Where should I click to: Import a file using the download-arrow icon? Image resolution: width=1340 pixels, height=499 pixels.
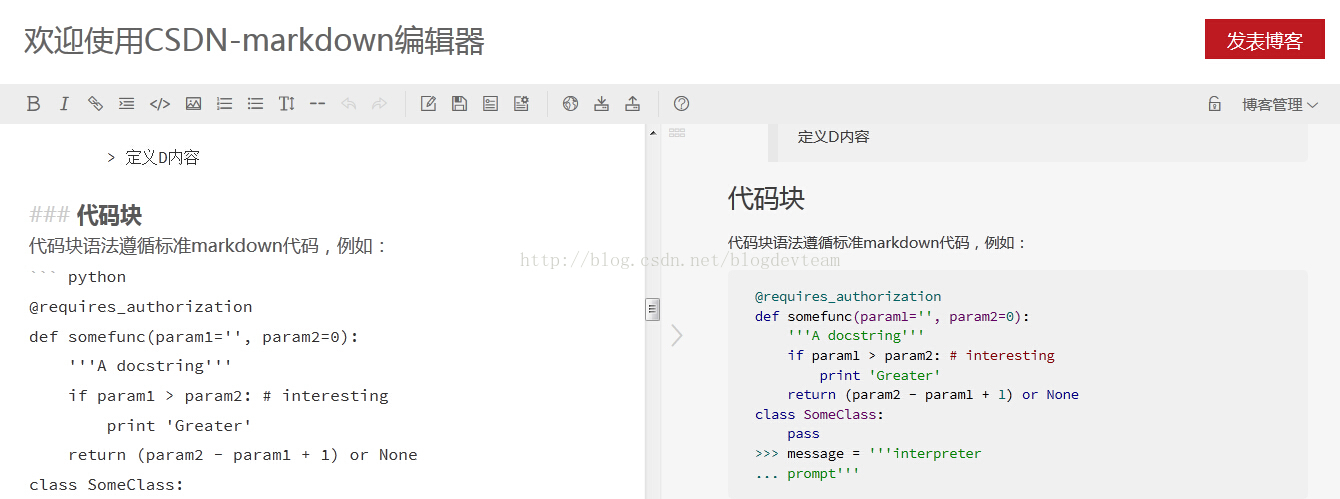601,104
